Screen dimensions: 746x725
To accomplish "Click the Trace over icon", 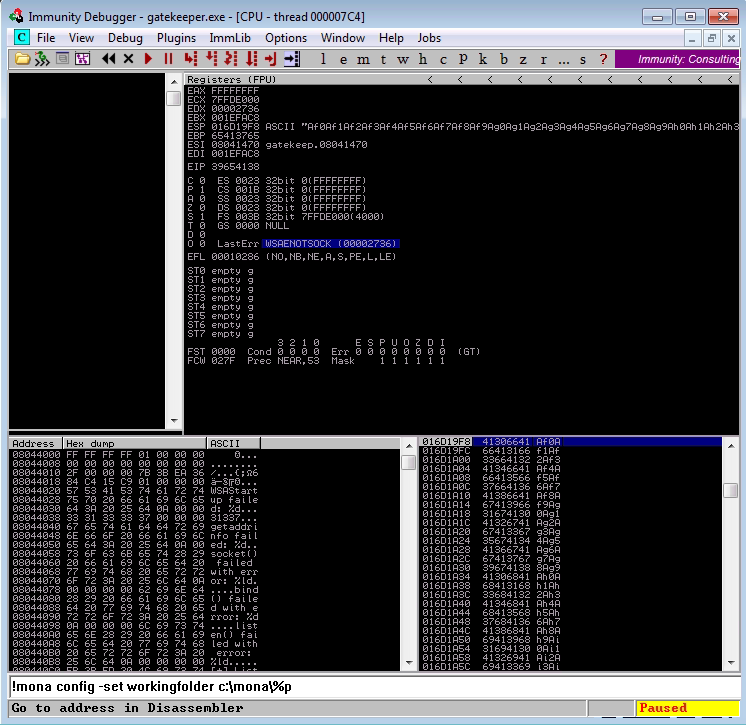I will [x=251, y=59].
